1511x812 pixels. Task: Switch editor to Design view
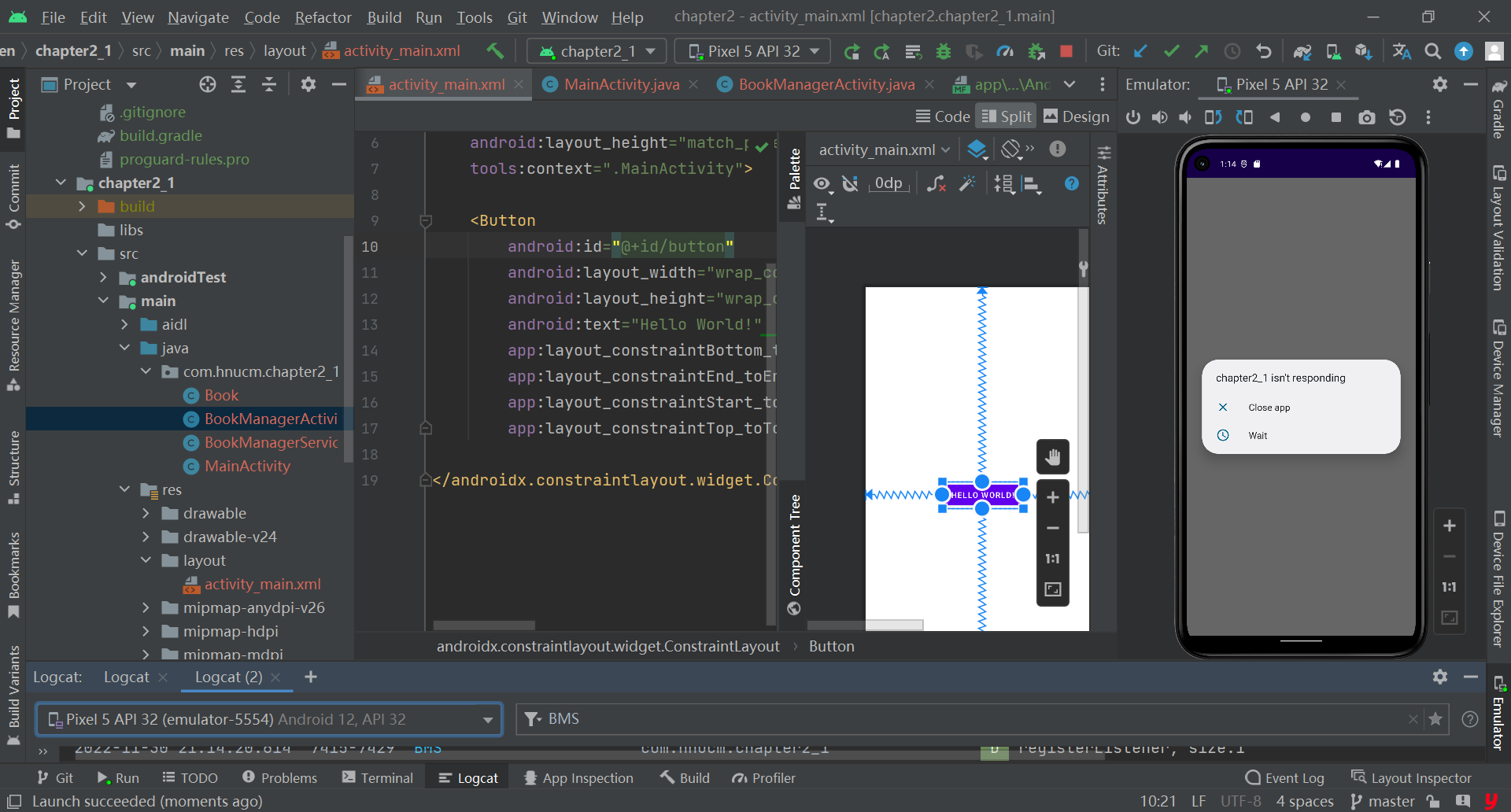point(1076,116)
